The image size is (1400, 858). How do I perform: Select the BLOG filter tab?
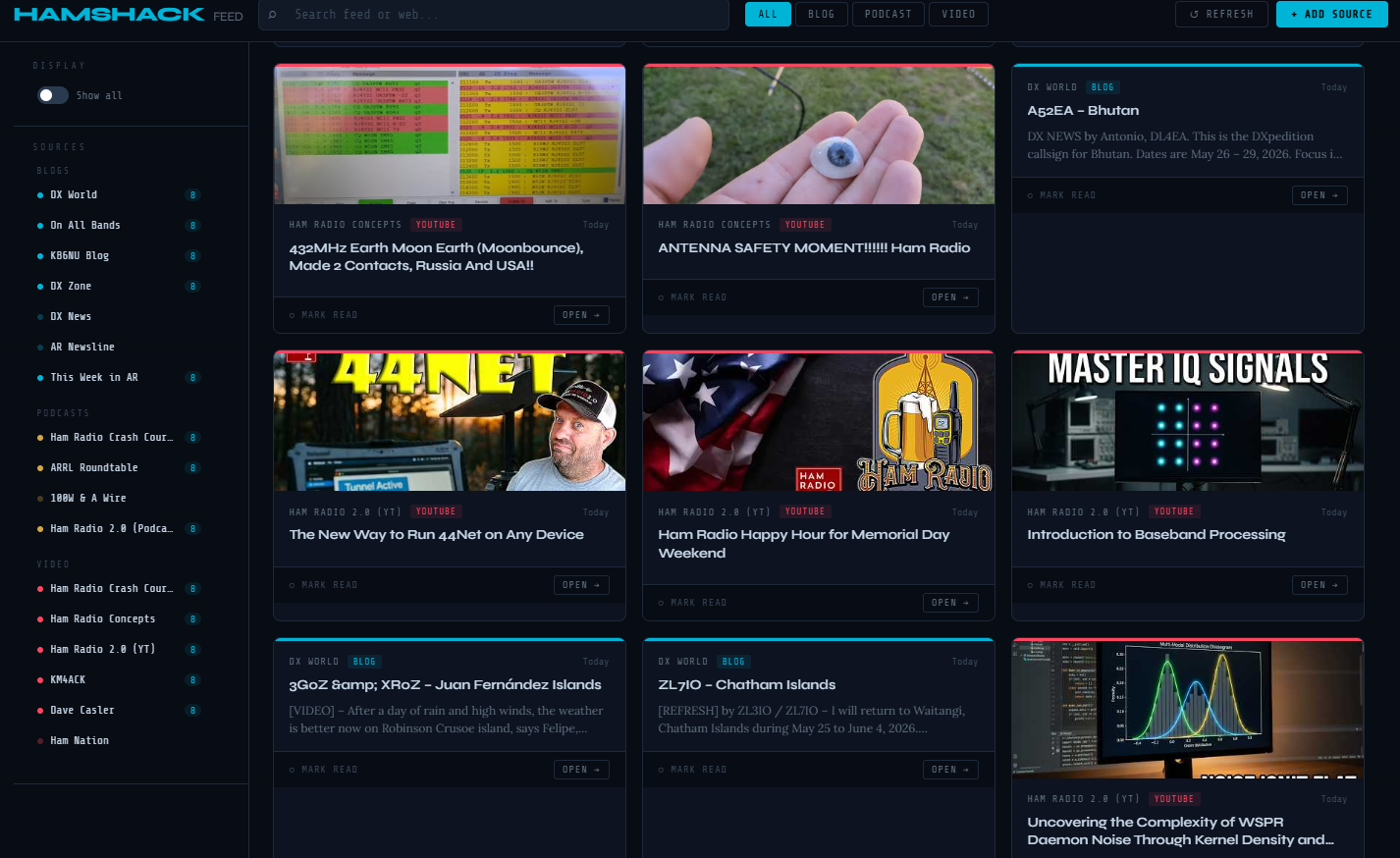[821, 15]
